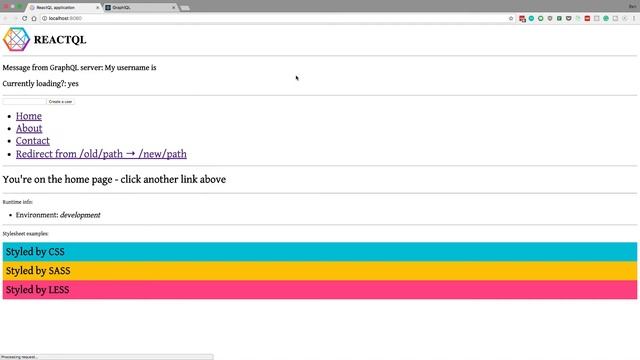The image size is (640, 360).
Task: Click the browser home icon
Action: click(34, 18)
